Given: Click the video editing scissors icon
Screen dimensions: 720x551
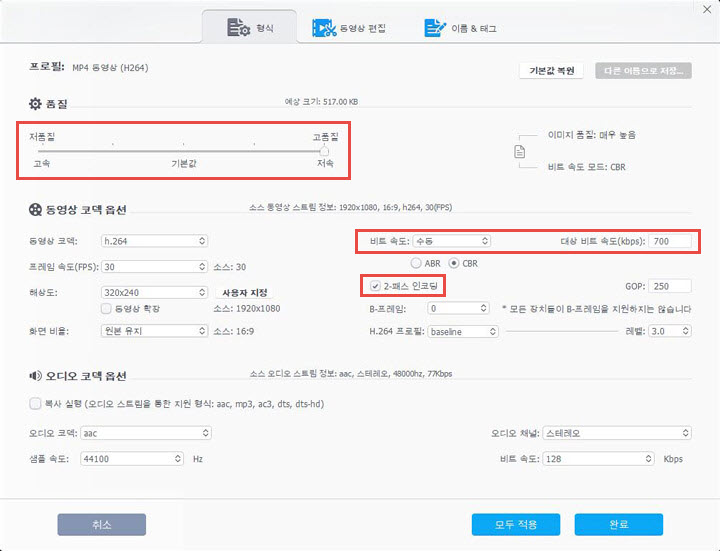Looking at the screenshot, I should 324,28.
